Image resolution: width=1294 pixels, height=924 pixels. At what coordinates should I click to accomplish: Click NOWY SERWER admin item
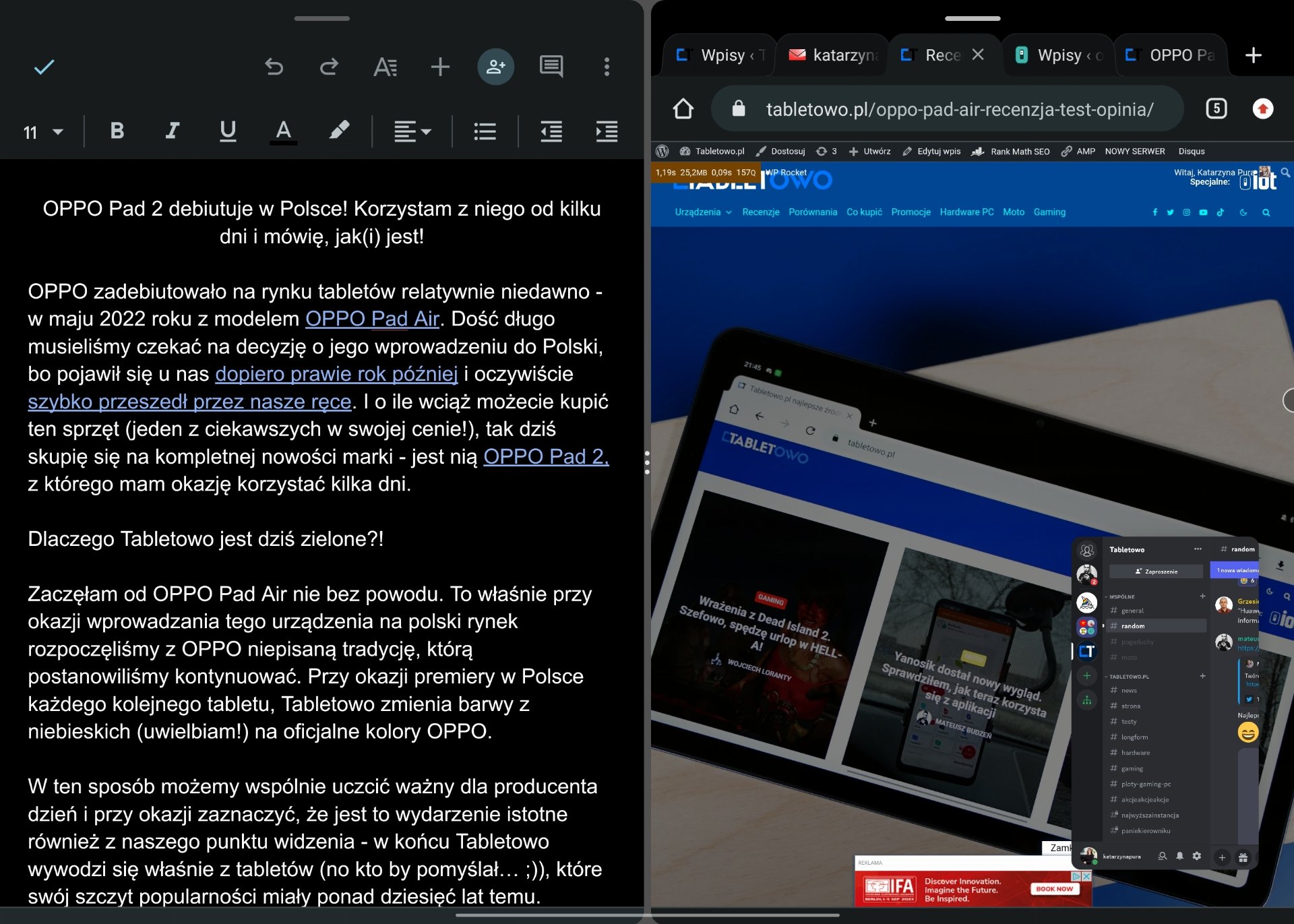1135,152
